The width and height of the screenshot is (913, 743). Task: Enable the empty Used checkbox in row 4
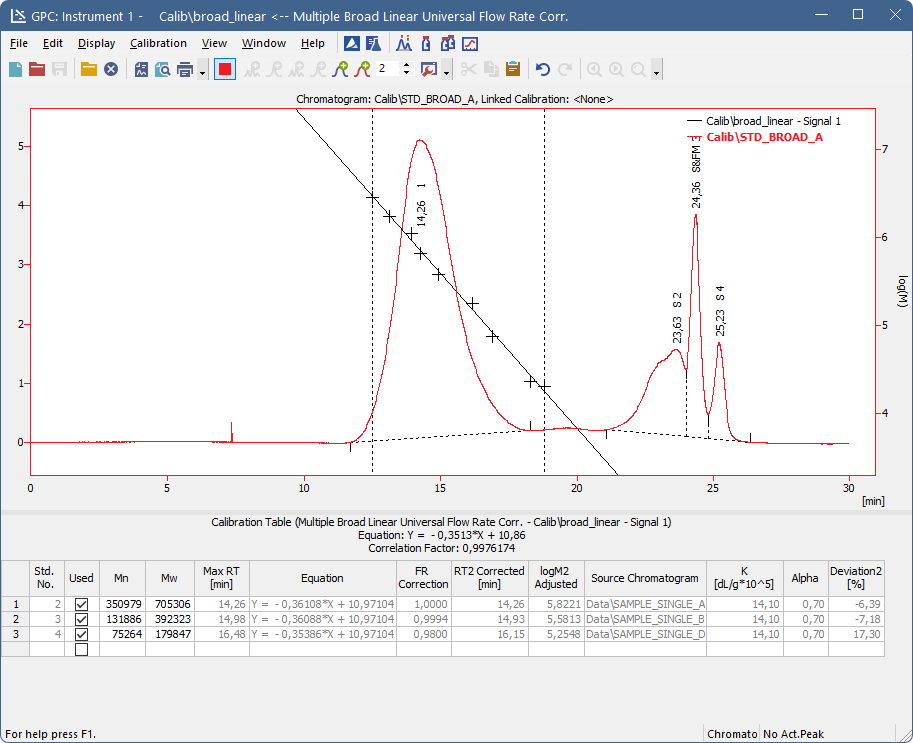click(81, 648)
